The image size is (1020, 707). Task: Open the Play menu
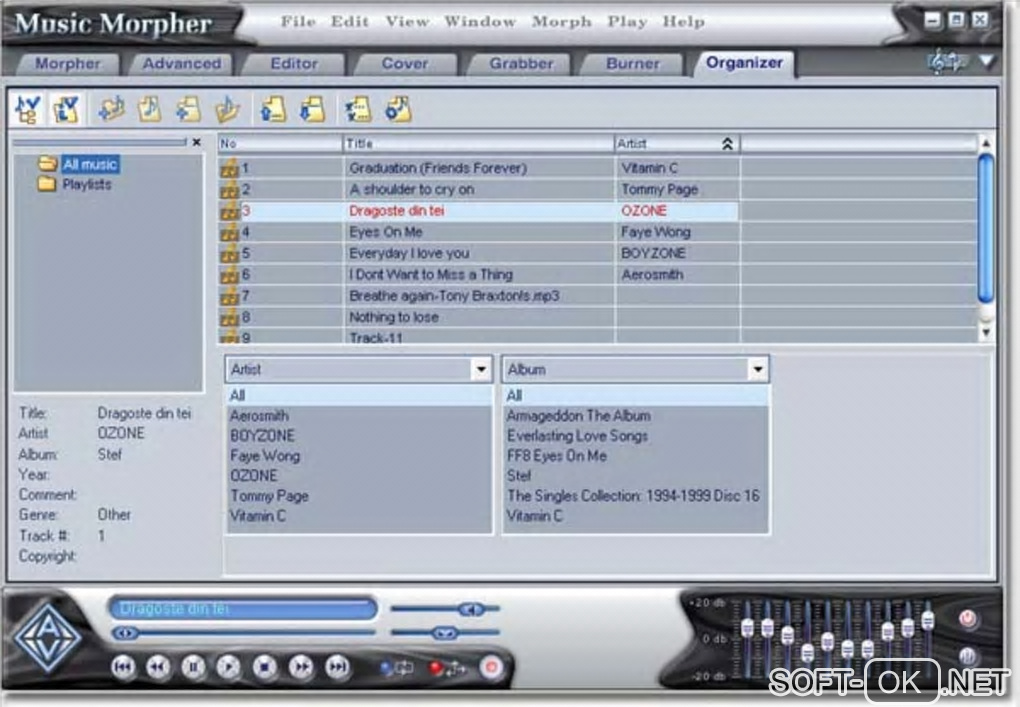[627, 21]
